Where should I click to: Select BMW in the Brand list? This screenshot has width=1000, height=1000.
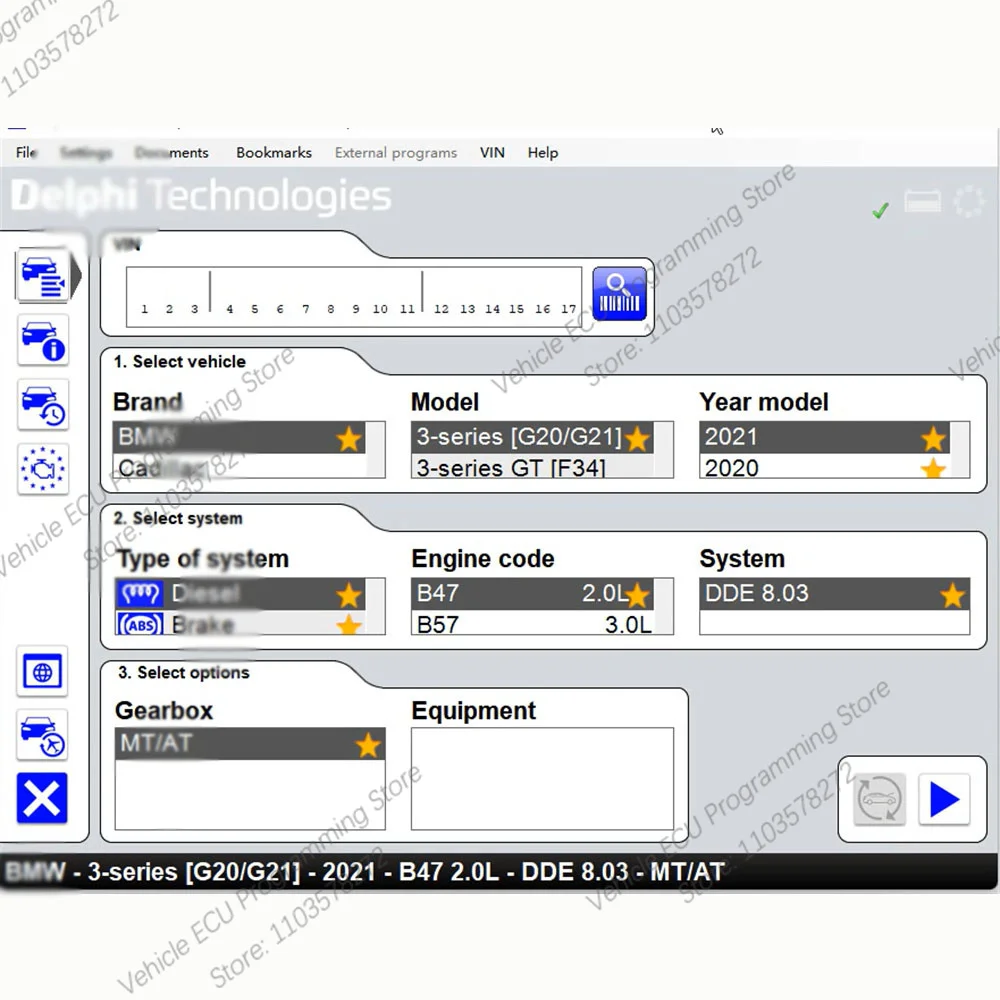239,438
